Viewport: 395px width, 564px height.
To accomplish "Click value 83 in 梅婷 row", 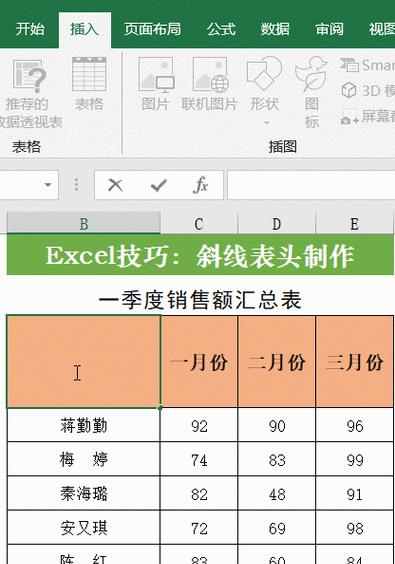I will point(277,460).
